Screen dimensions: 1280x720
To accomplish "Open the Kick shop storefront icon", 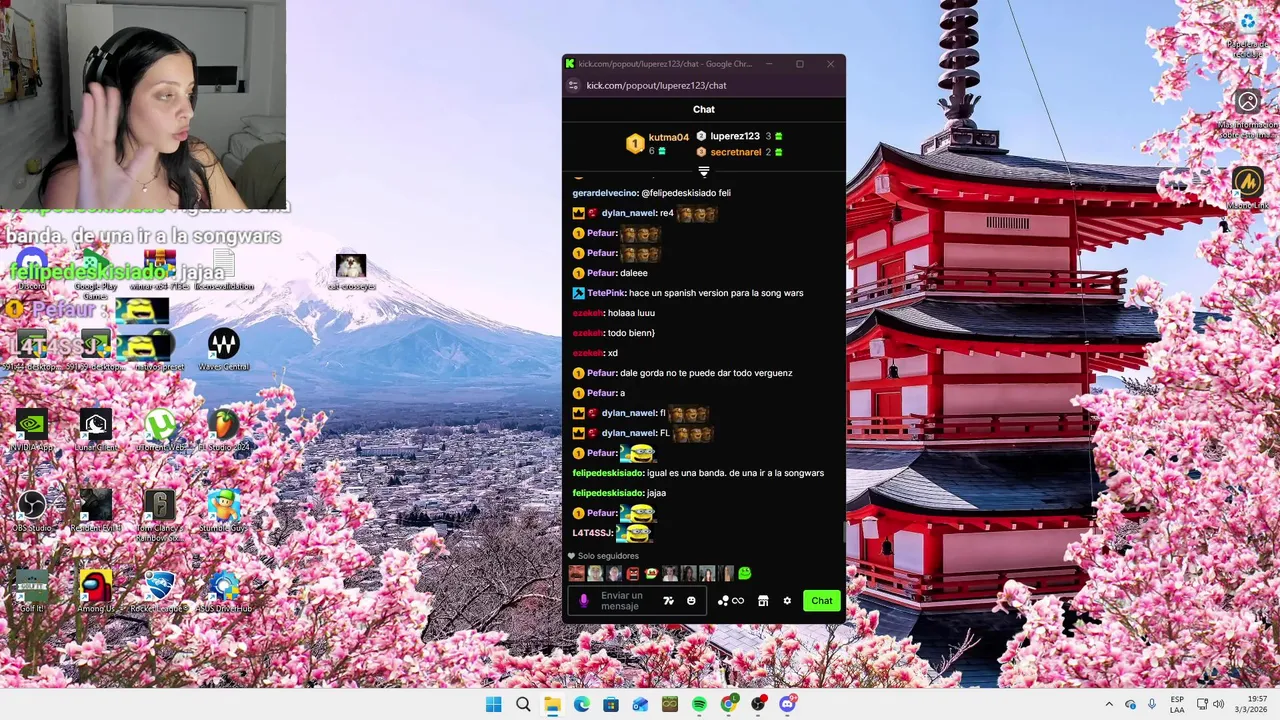I will coord(763,601).
